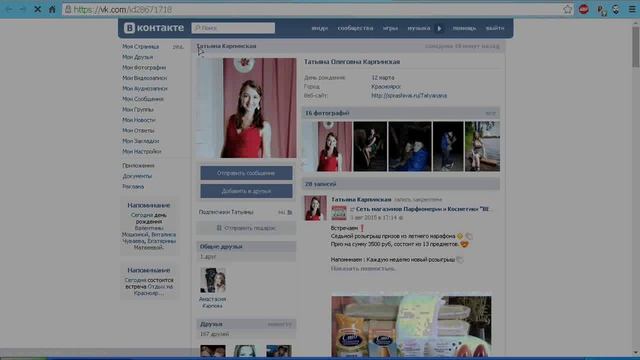Open Мои Фотографии in sidebar
The height and width of the screenshot is (360, 640).
144,67
